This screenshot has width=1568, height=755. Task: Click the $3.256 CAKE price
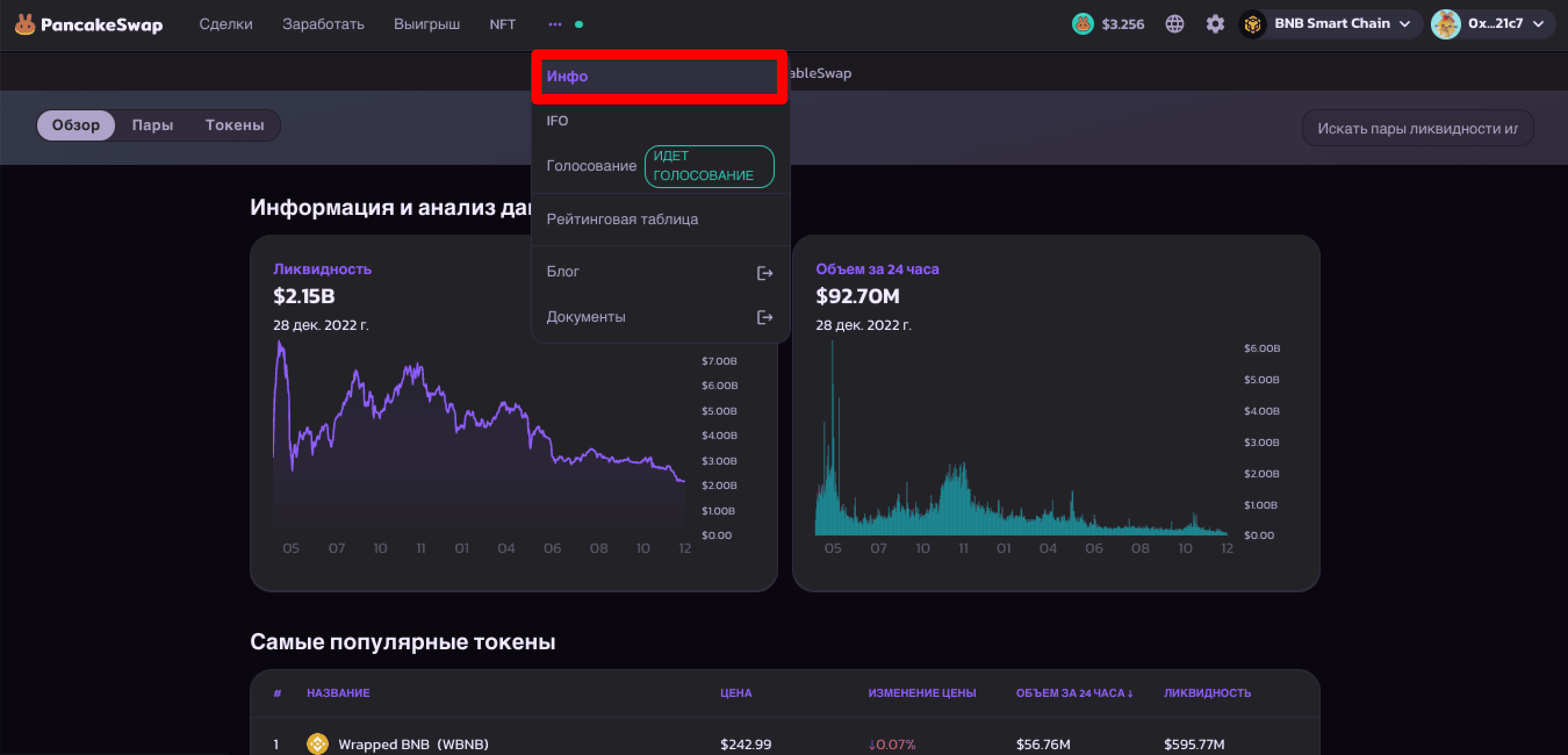1123,24
